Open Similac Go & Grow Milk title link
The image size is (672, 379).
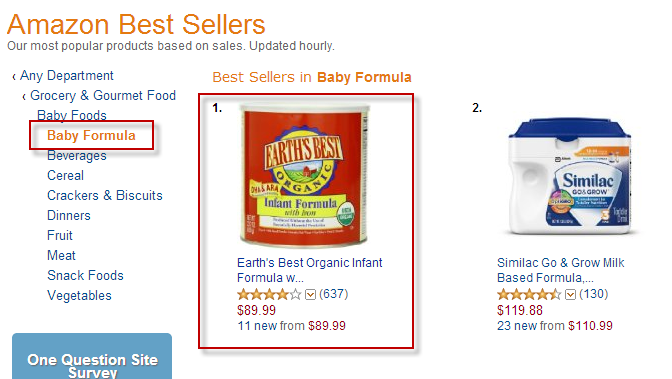tap(561, 270)
